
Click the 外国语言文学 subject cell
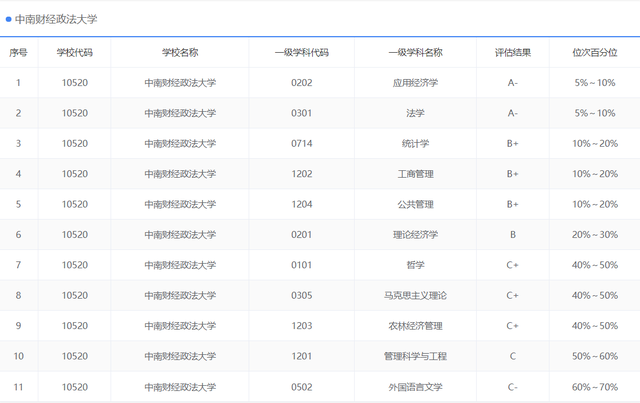pos(416,387)
